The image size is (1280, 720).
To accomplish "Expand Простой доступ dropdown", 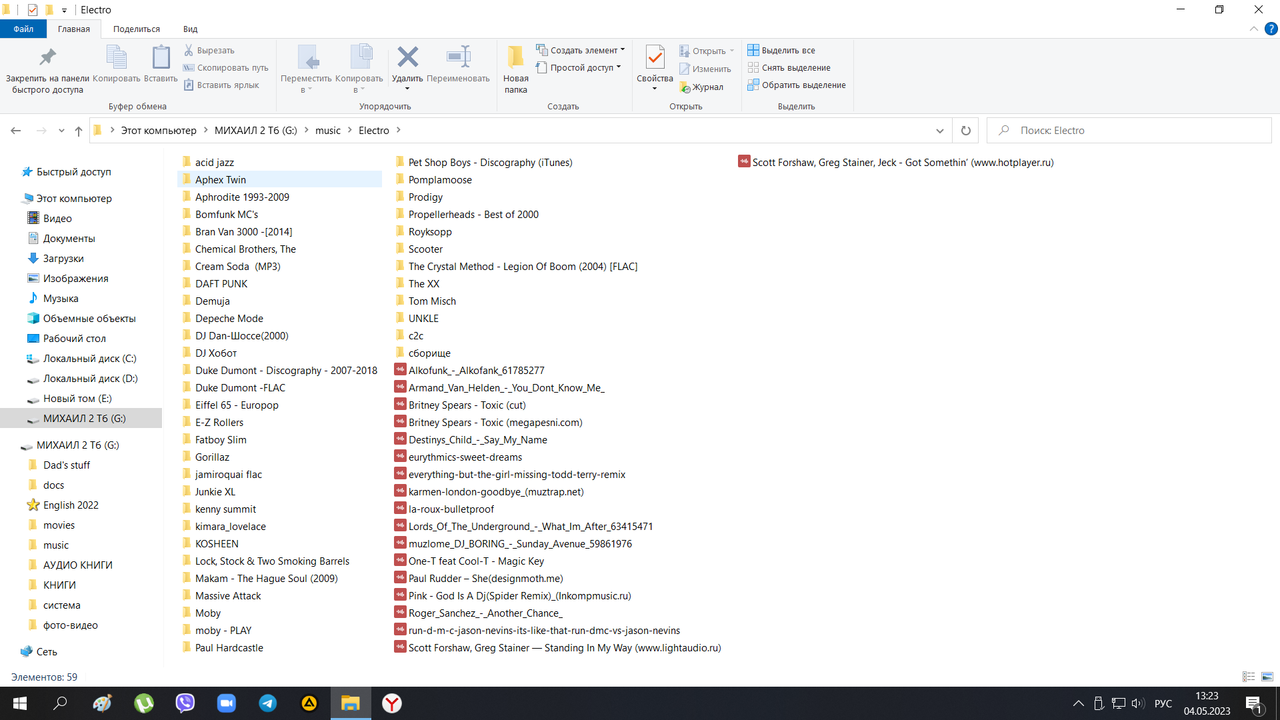I will (x=579, y=68).
